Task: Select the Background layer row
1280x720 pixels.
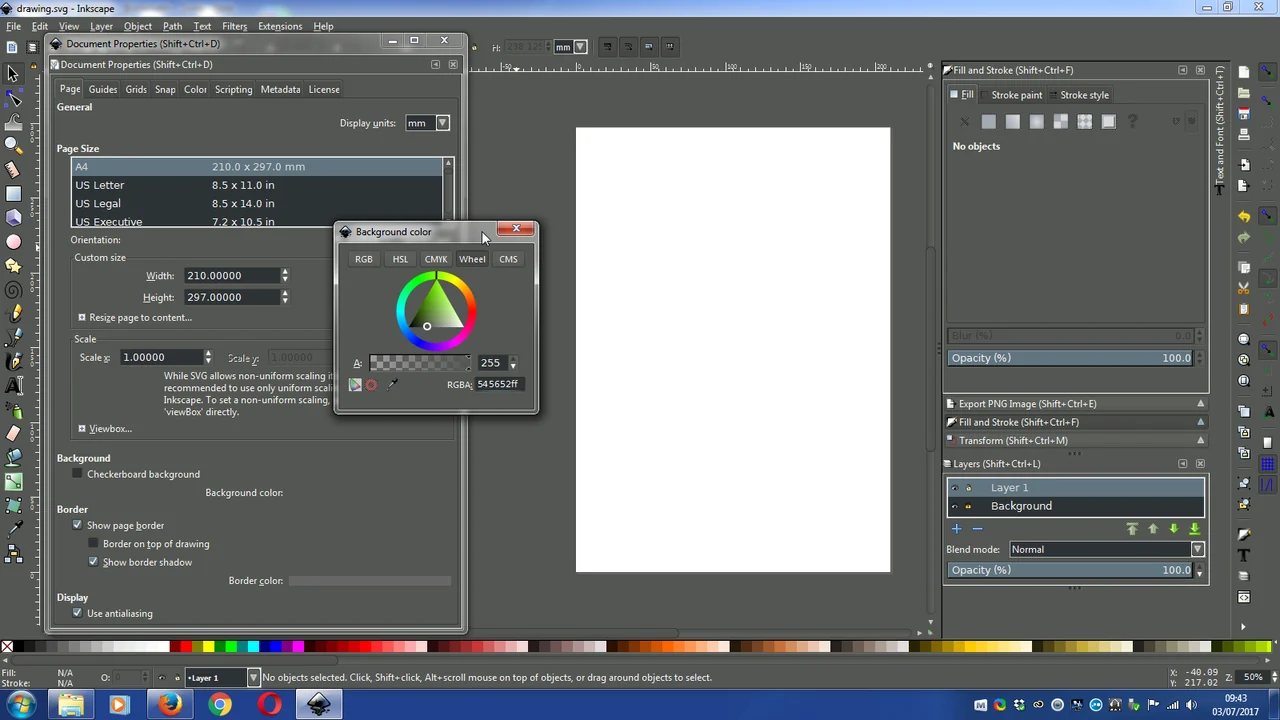Action: pos(1076,506)
